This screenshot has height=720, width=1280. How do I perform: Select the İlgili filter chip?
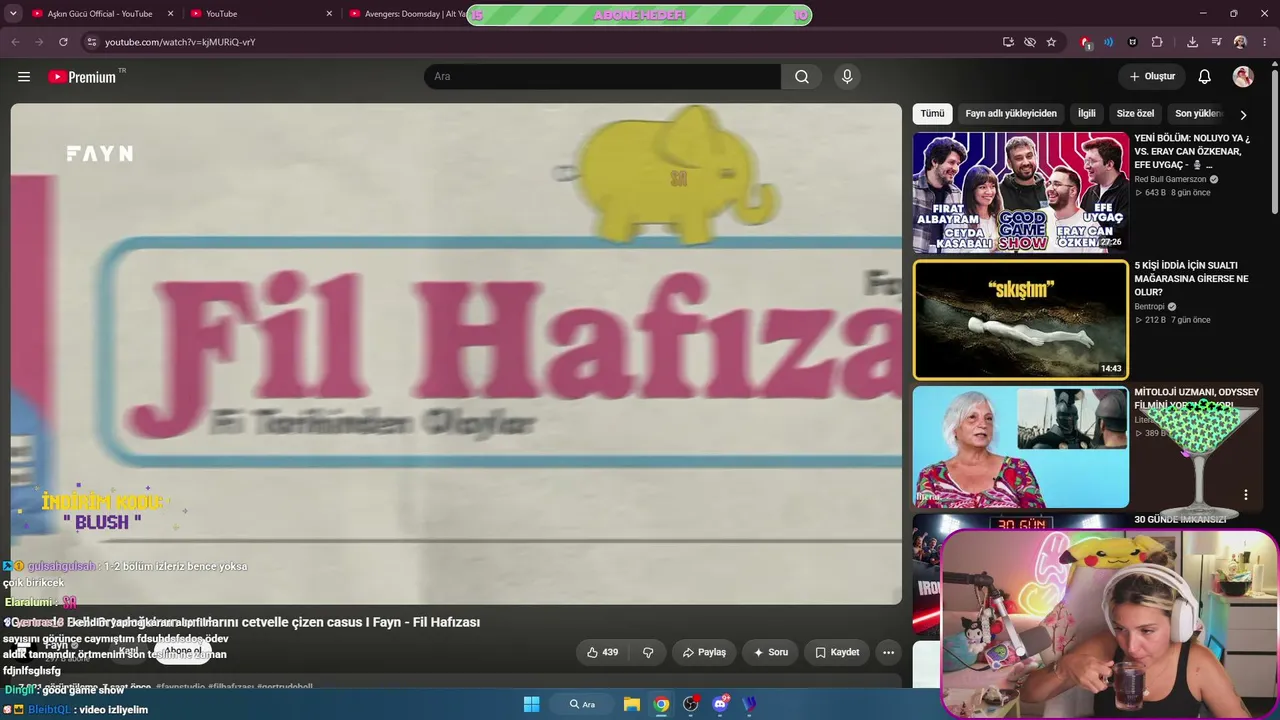[x=1087, y=114]
